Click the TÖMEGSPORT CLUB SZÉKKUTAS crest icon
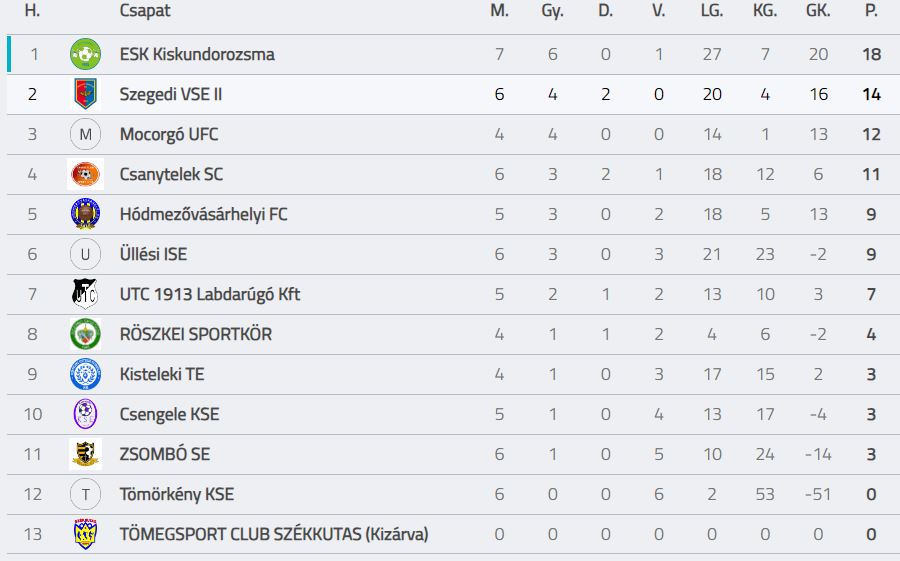 85,534
